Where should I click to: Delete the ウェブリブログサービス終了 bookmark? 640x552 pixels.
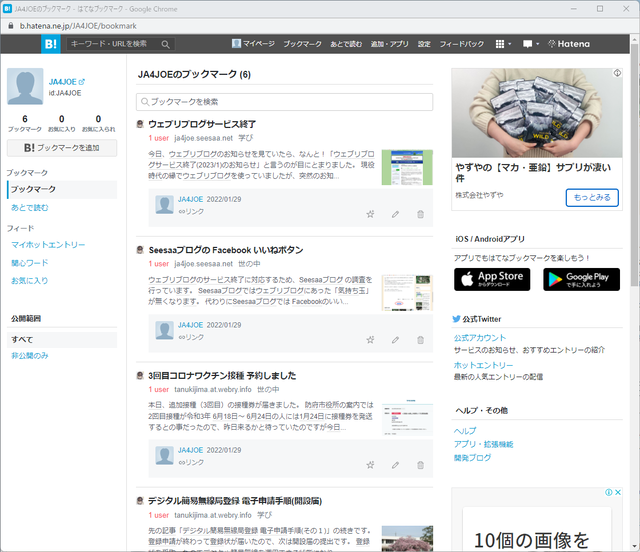point(420,214)
